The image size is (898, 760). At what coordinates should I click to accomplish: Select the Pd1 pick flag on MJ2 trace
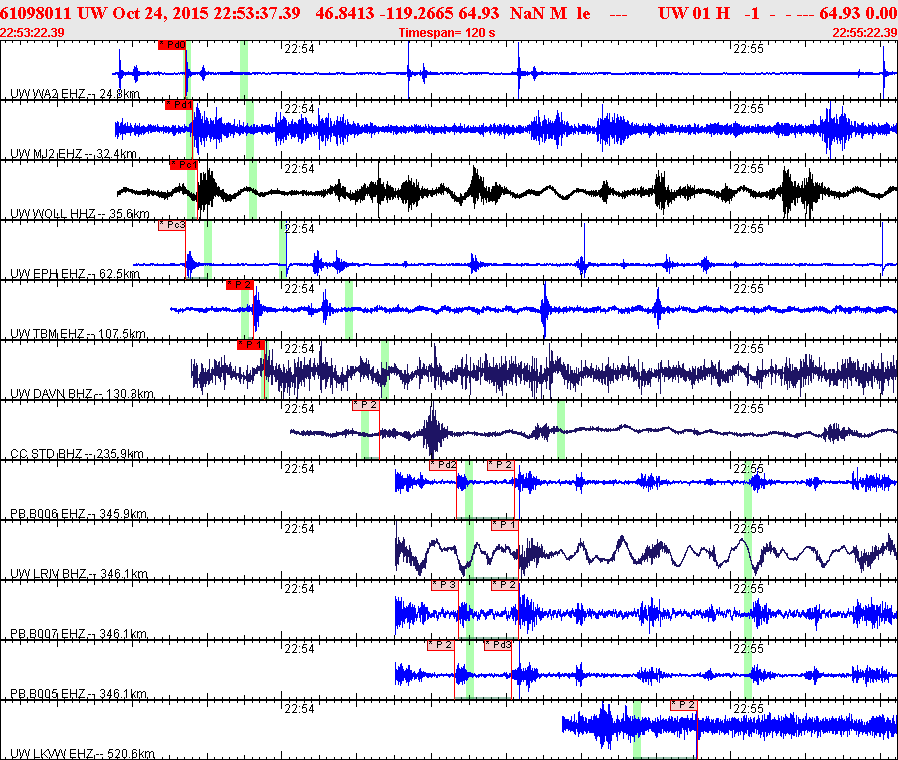tap(179, 105)
